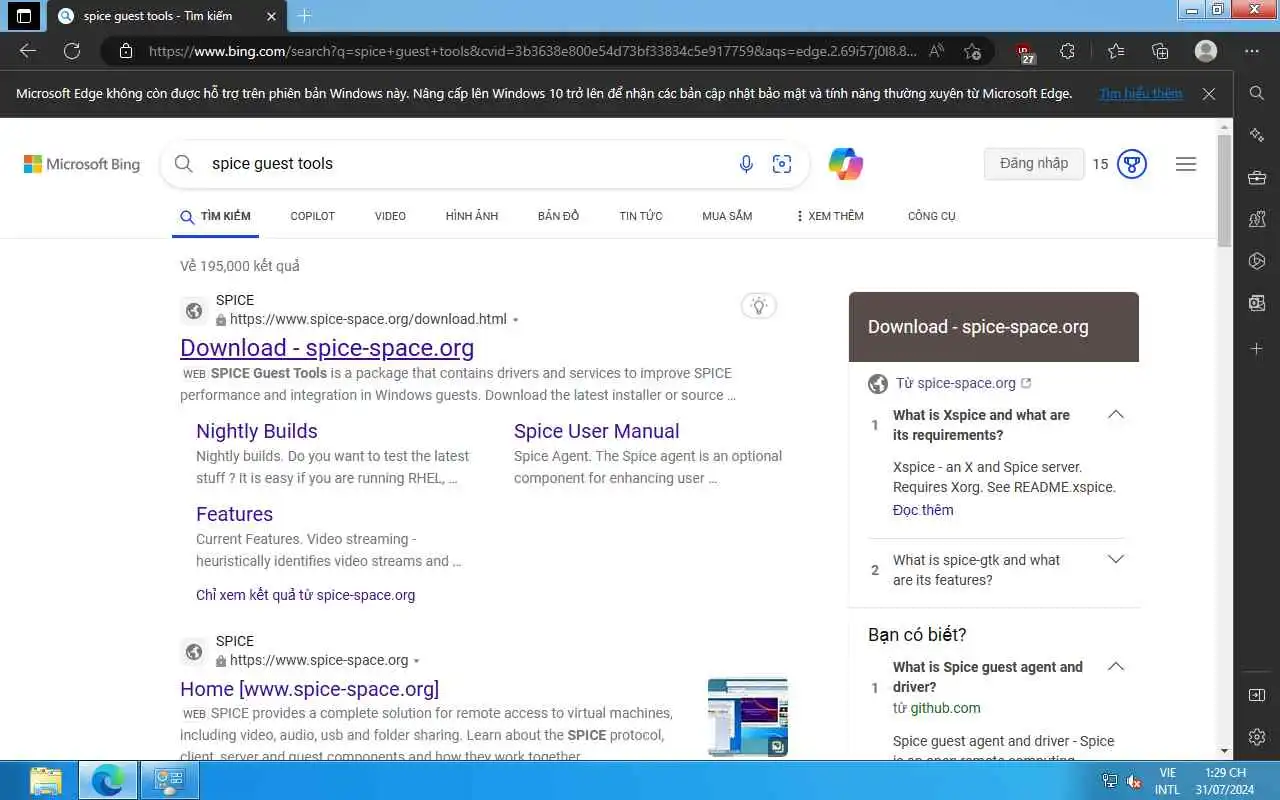Go to Microsoft Bing homepage logo

[x=82, y=164]
